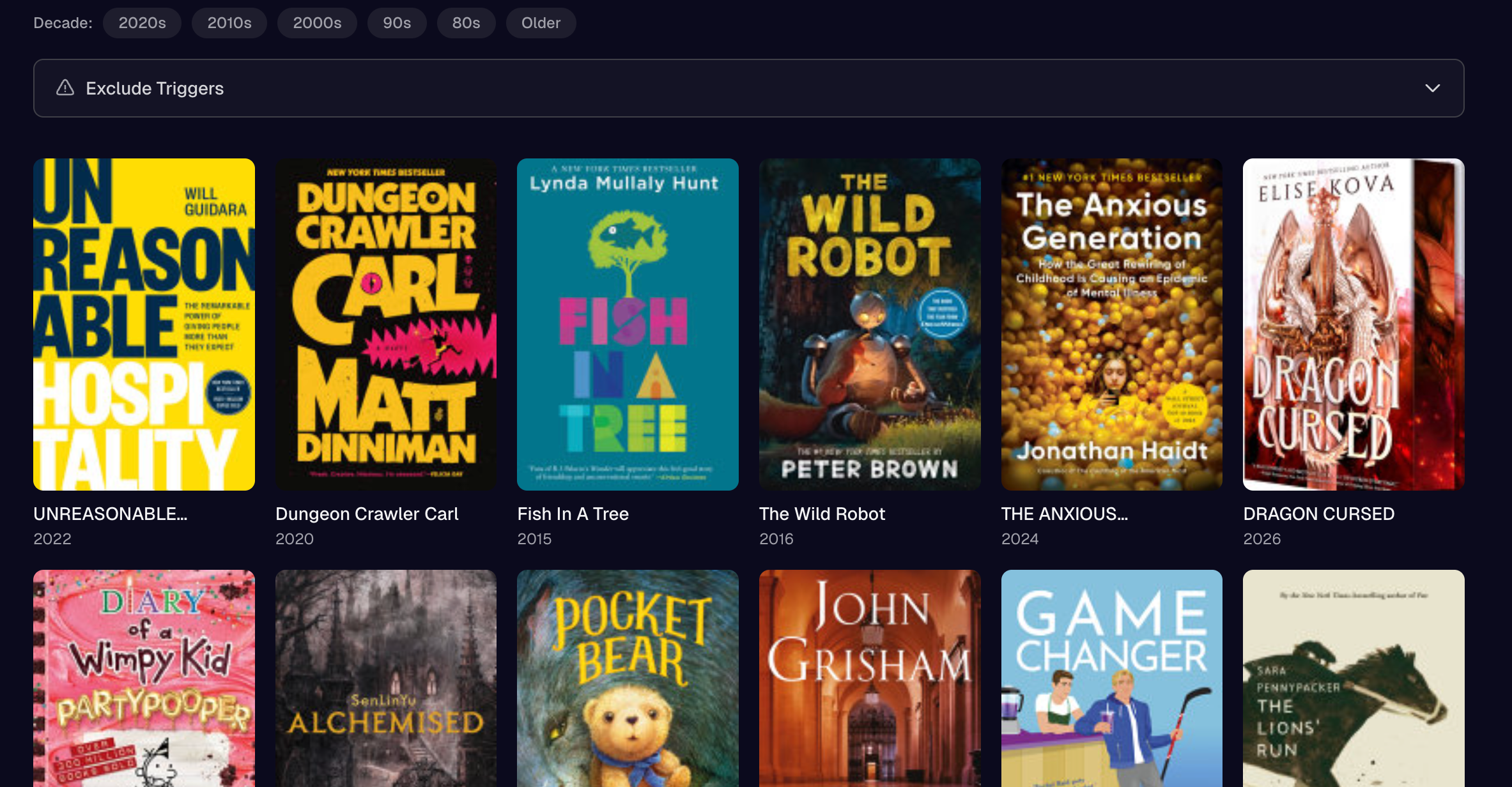Open The Anxious Generation cover

1111,324
